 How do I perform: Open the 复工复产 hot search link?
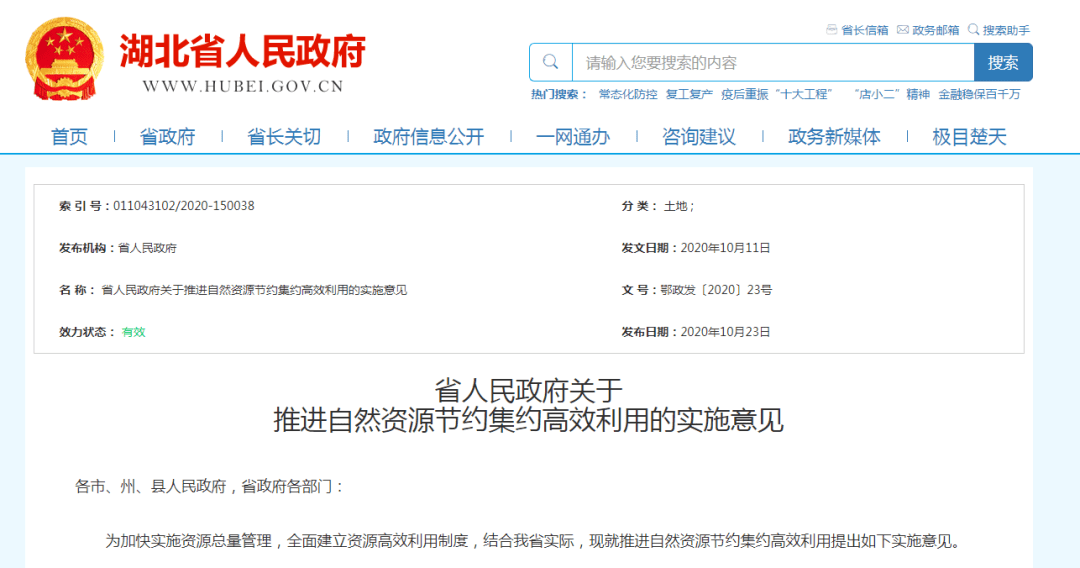[x=689, y=94]
